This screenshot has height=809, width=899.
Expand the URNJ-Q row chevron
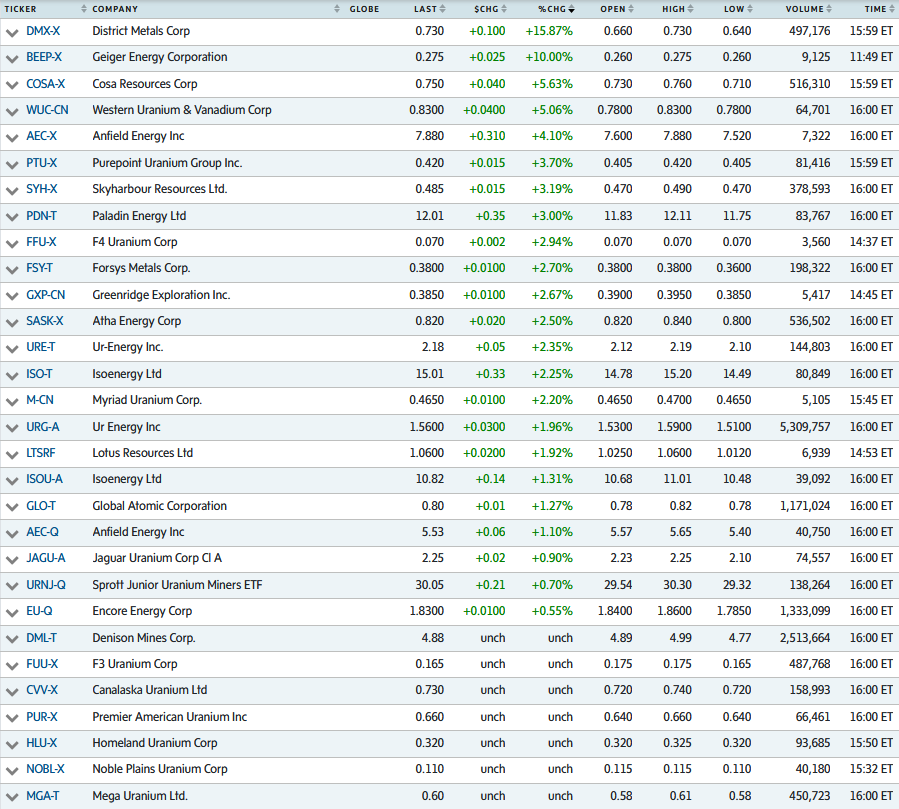click(x=11, y=586)
